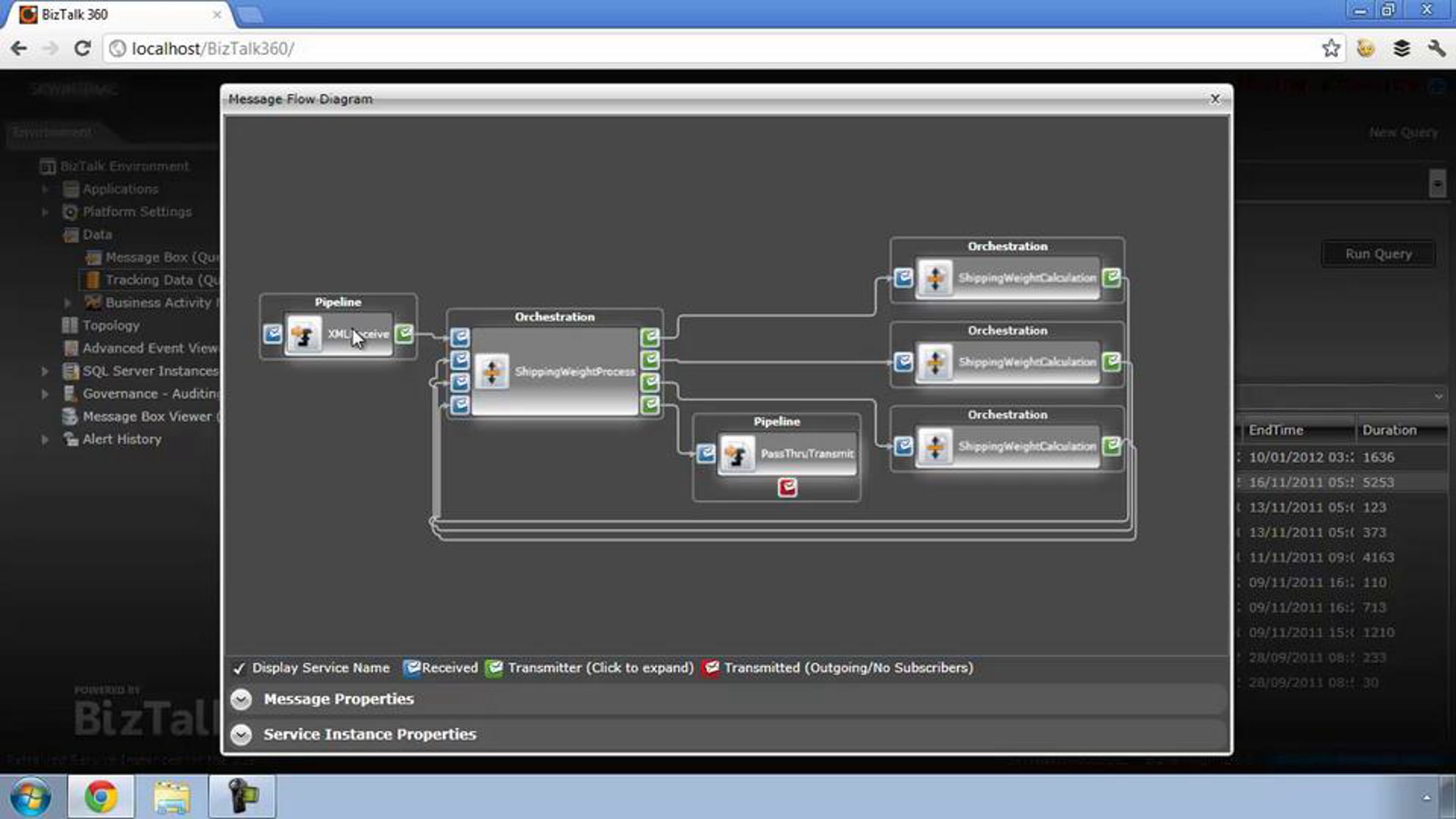1456x819 pixels.
Task: Open File Explorer from the taskbar
Action: (172, 797)
